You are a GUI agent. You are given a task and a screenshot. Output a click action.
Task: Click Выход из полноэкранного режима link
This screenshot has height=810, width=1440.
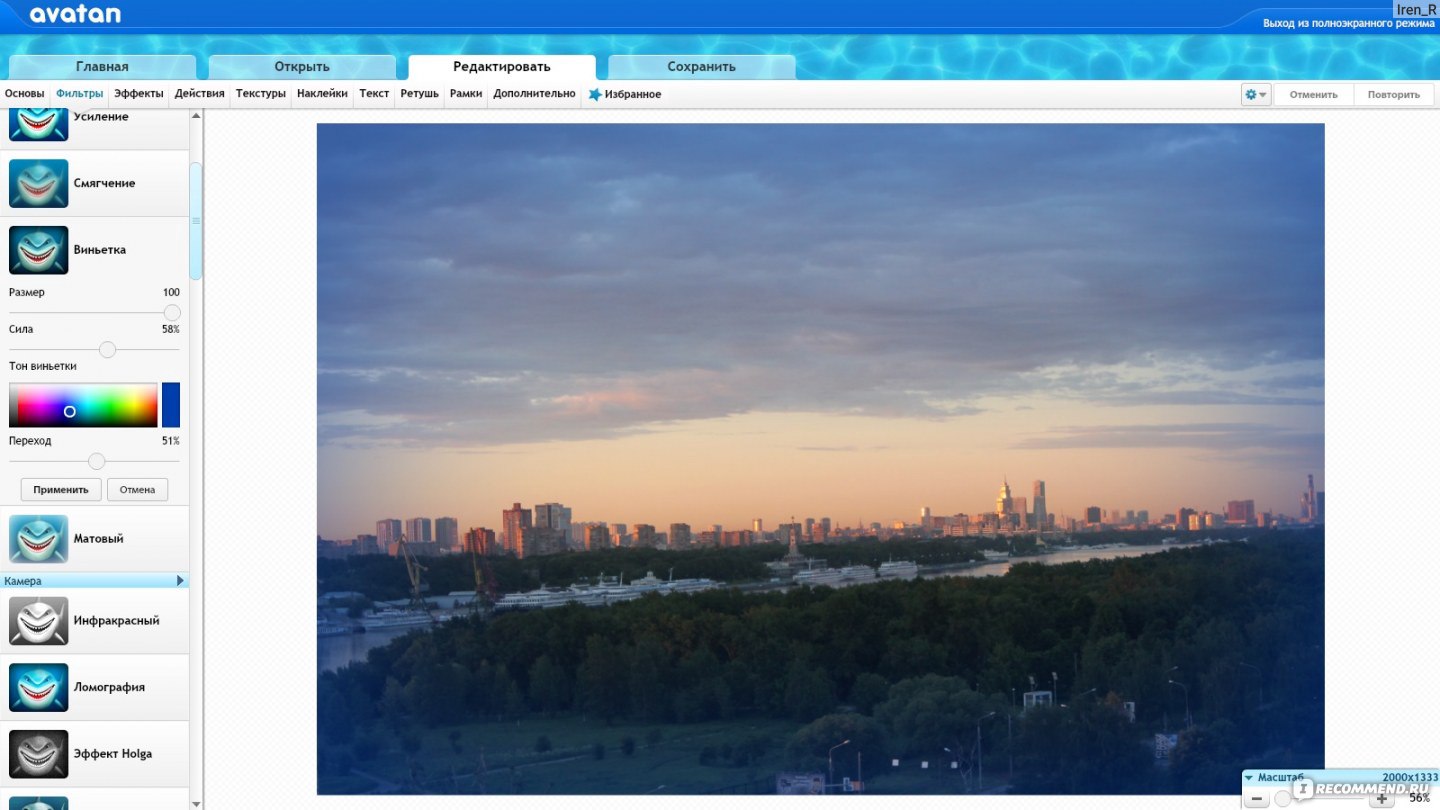tap(1348, 22)
